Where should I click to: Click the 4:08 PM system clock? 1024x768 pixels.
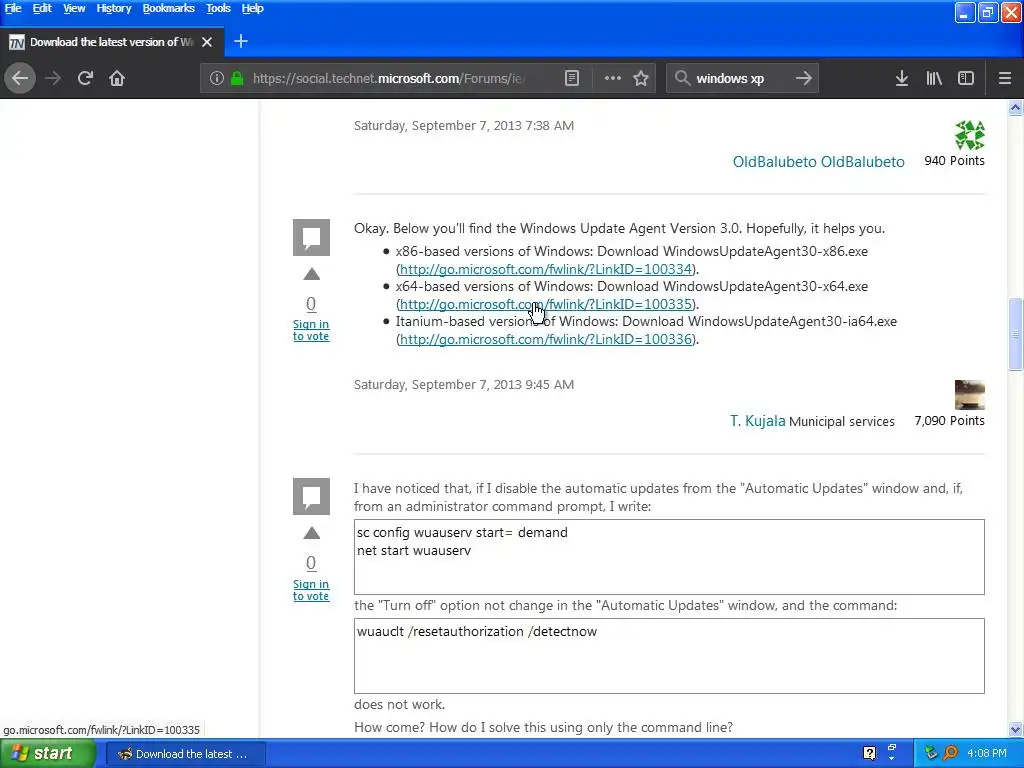(x=987, y=754)
